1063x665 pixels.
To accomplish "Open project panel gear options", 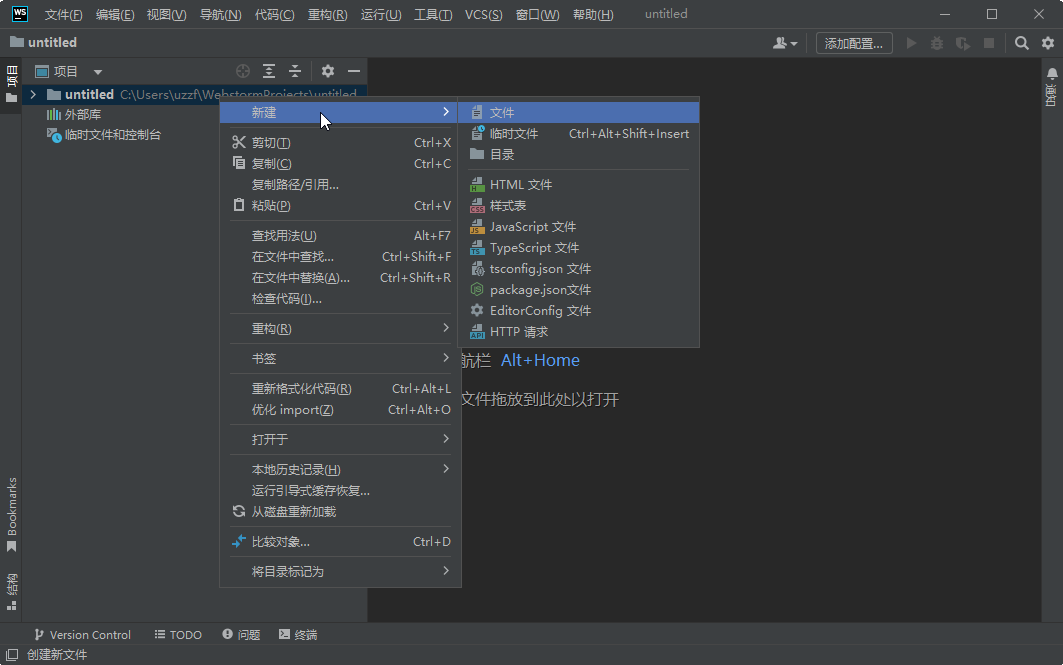I will (x=328, y=71).
